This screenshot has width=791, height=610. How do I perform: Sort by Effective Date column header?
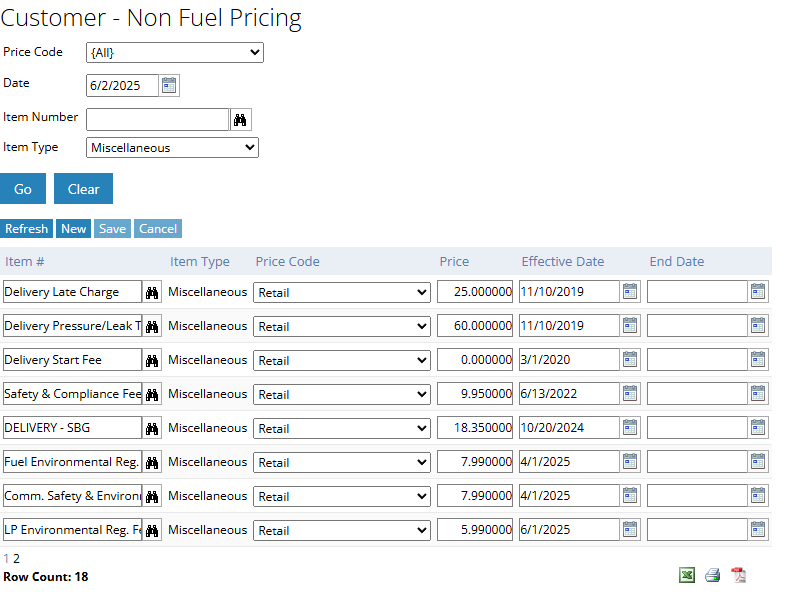click(x=562, y=262)
